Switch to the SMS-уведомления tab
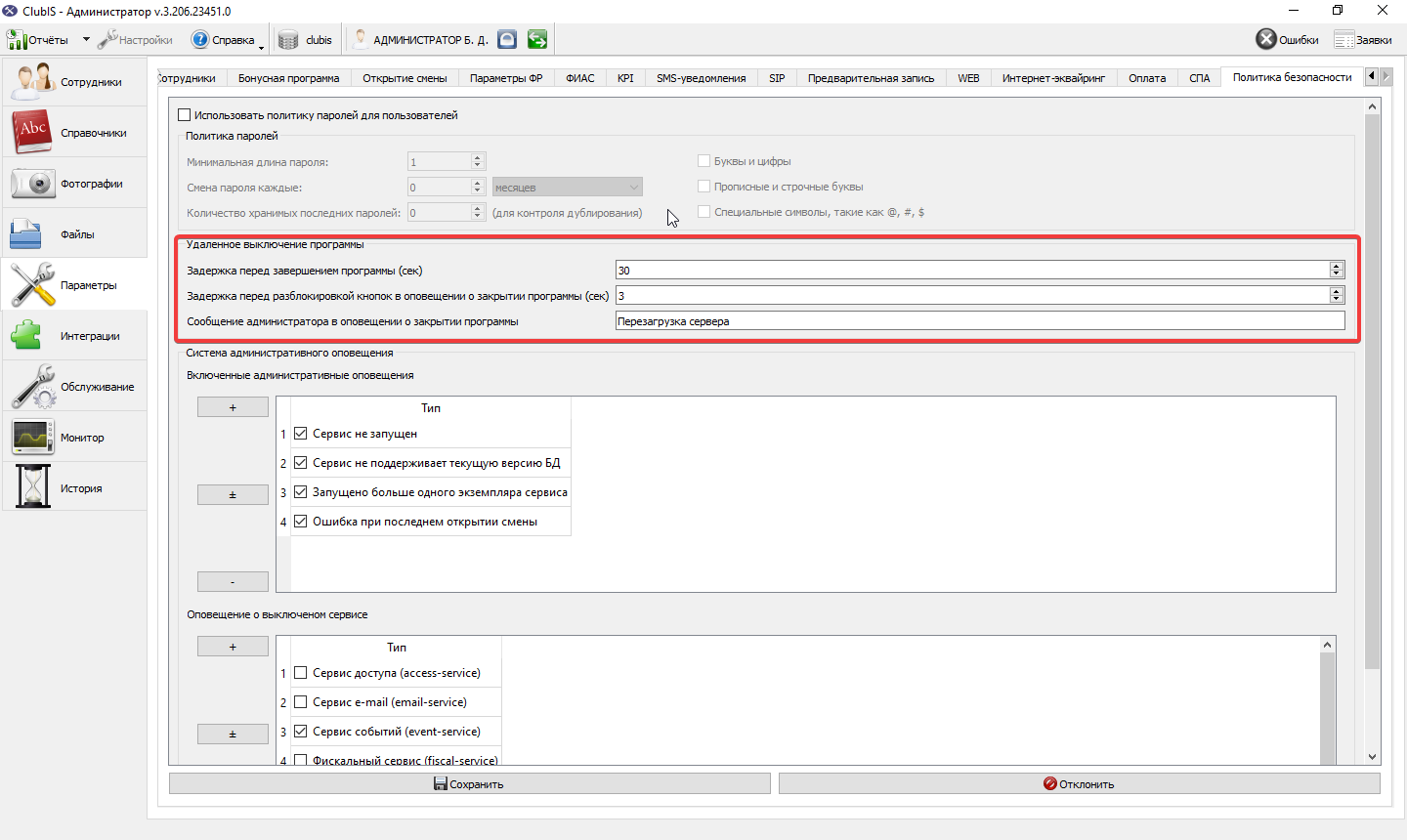The height and width of the screenshot is (840, 1407). pos(701,78)
